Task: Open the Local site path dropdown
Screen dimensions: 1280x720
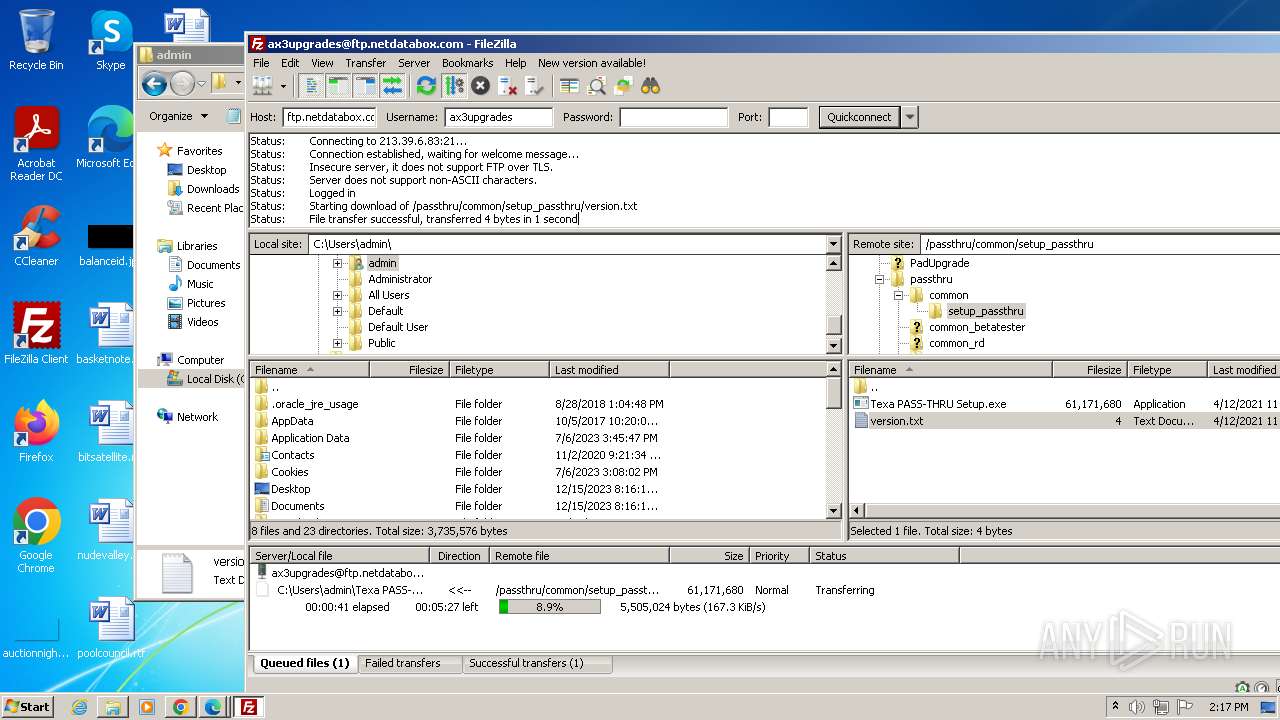Action: [833, 244]
